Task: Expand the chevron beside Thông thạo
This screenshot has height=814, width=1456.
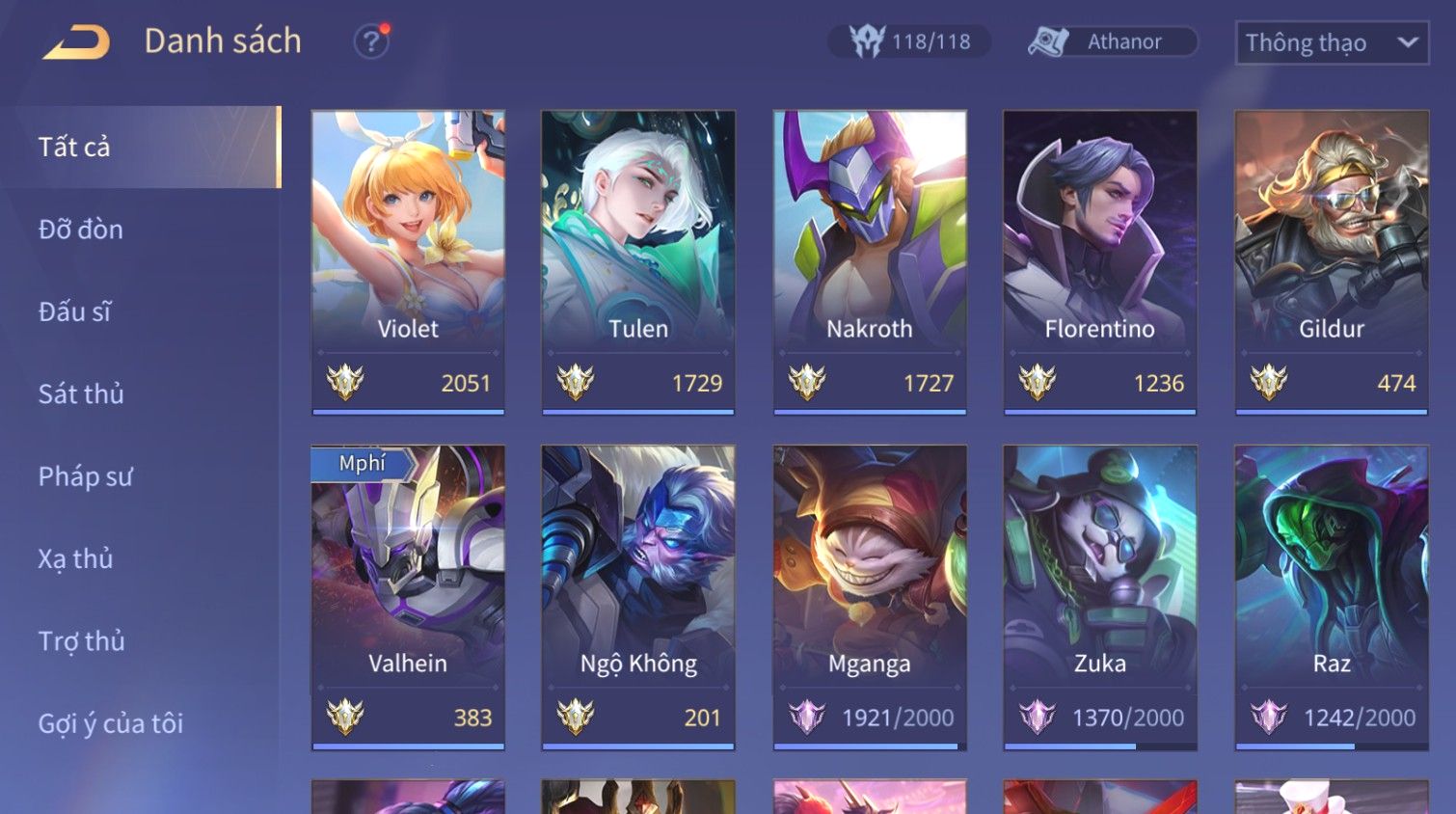Action: pyautogui.click(x=1408, y=42)
